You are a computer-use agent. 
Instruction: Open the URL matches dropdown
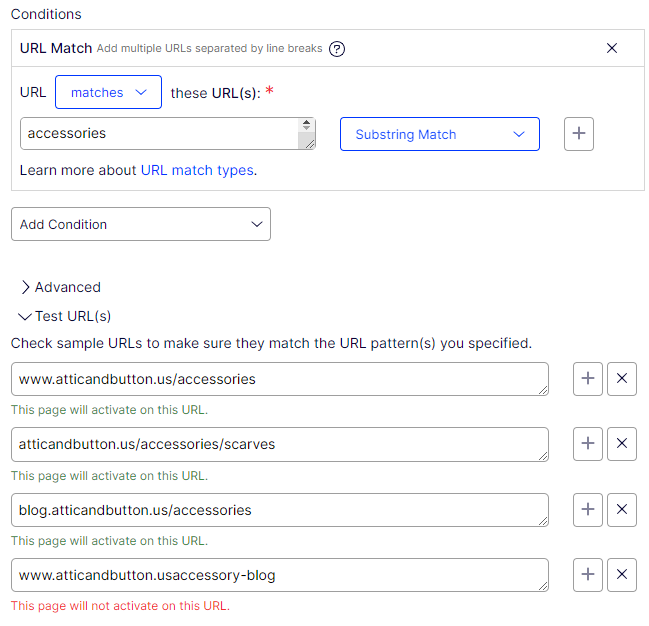coord(108,92)
